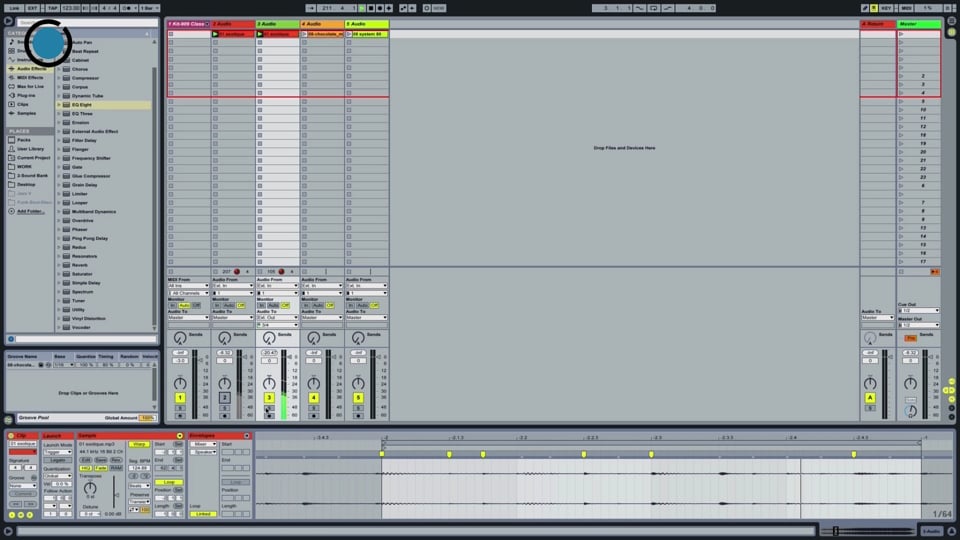960x540 pixels.
Task: Click the Legato button in Launch box
Action: click(x=57, y=460)
